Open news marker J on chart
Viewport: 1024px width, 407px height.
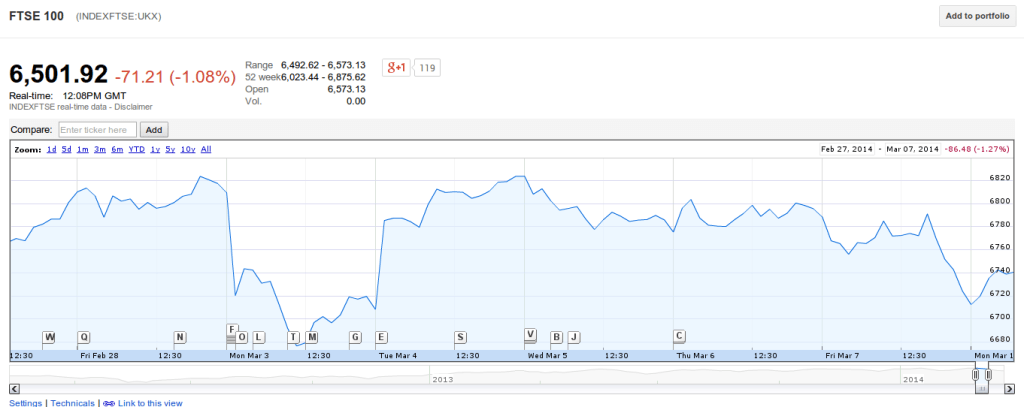573,337
